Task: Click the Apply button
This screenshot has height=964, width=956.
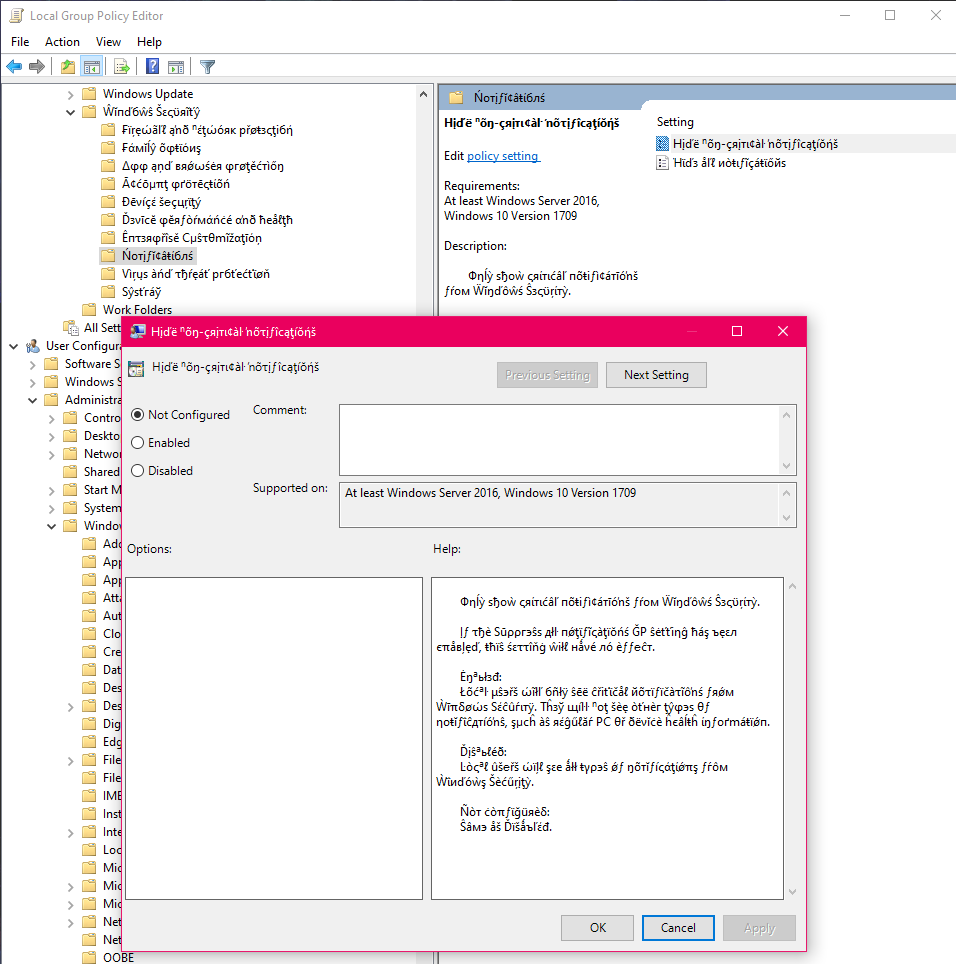Action: coord(759,928)
